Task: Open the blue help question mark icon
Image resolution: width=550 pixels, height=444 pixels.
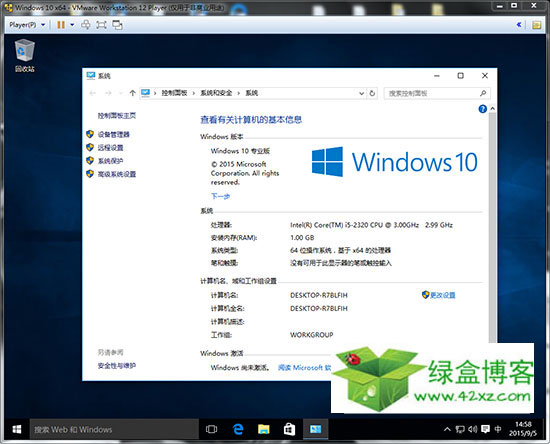Action: [x=483, y=109]
